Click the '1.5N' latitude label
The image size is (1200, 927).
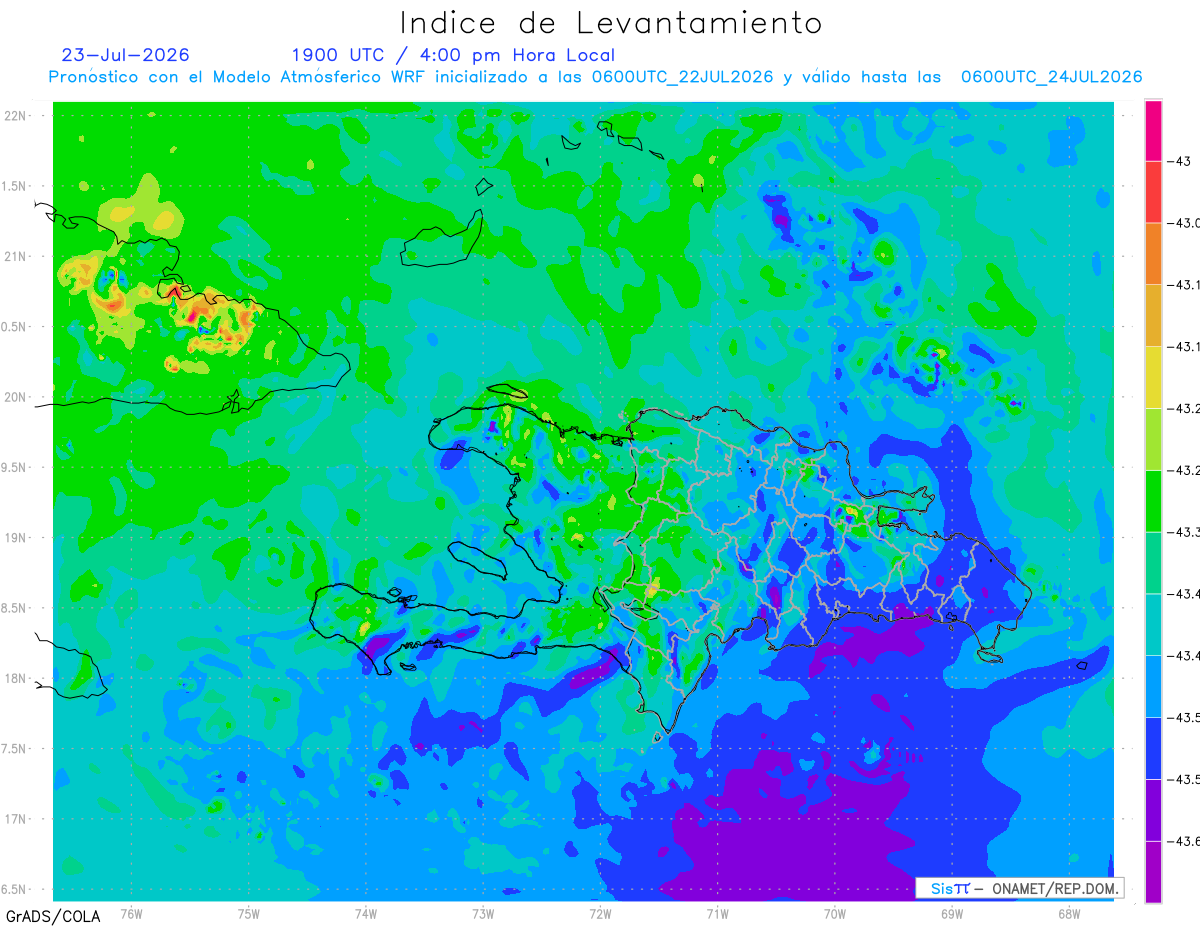click(x=15, y=186)
